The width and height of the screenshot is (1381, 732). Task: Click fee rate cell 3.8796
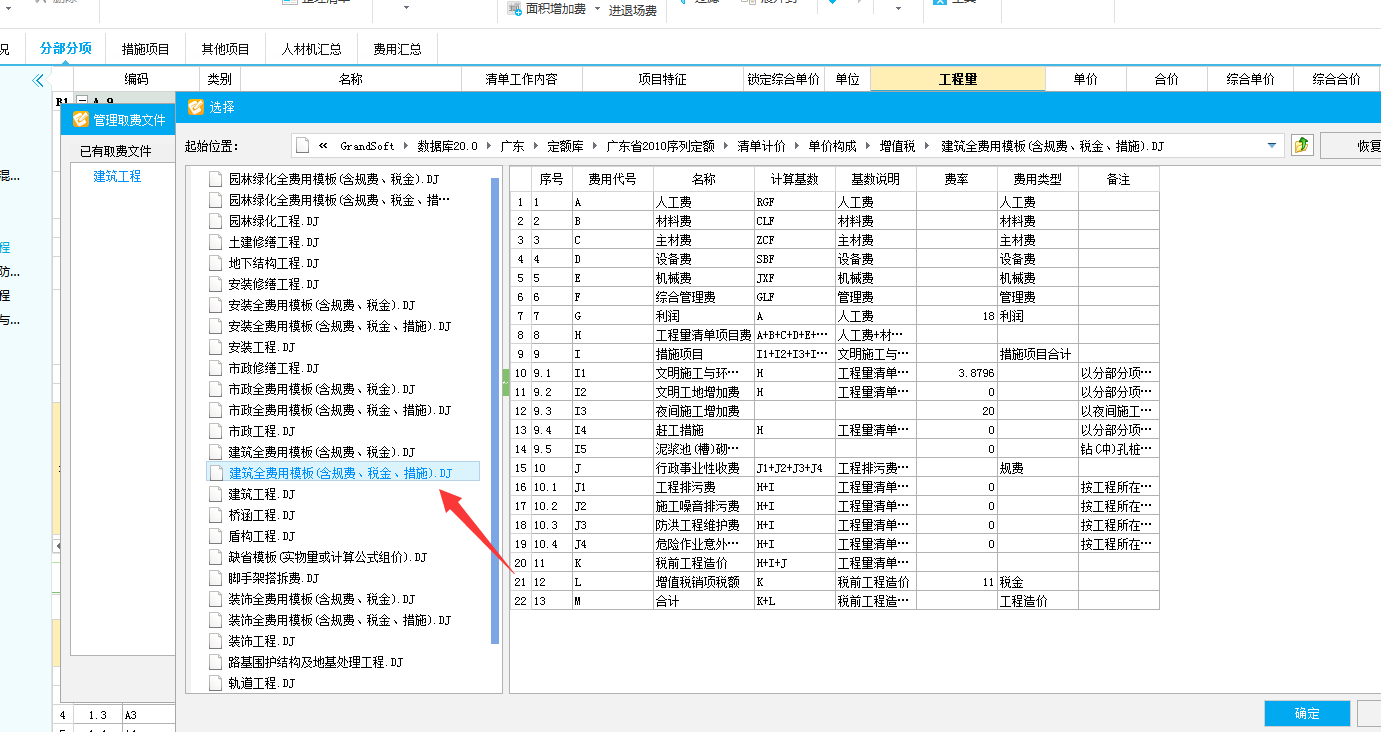coord(957,373)
